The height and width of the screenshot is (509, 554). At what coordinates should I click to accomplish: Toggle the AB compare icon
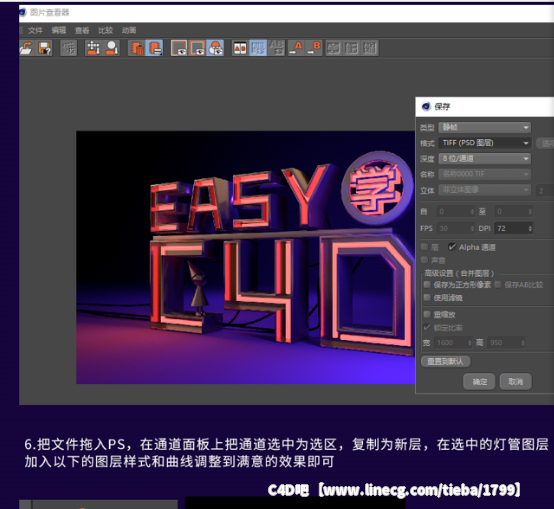240,48
